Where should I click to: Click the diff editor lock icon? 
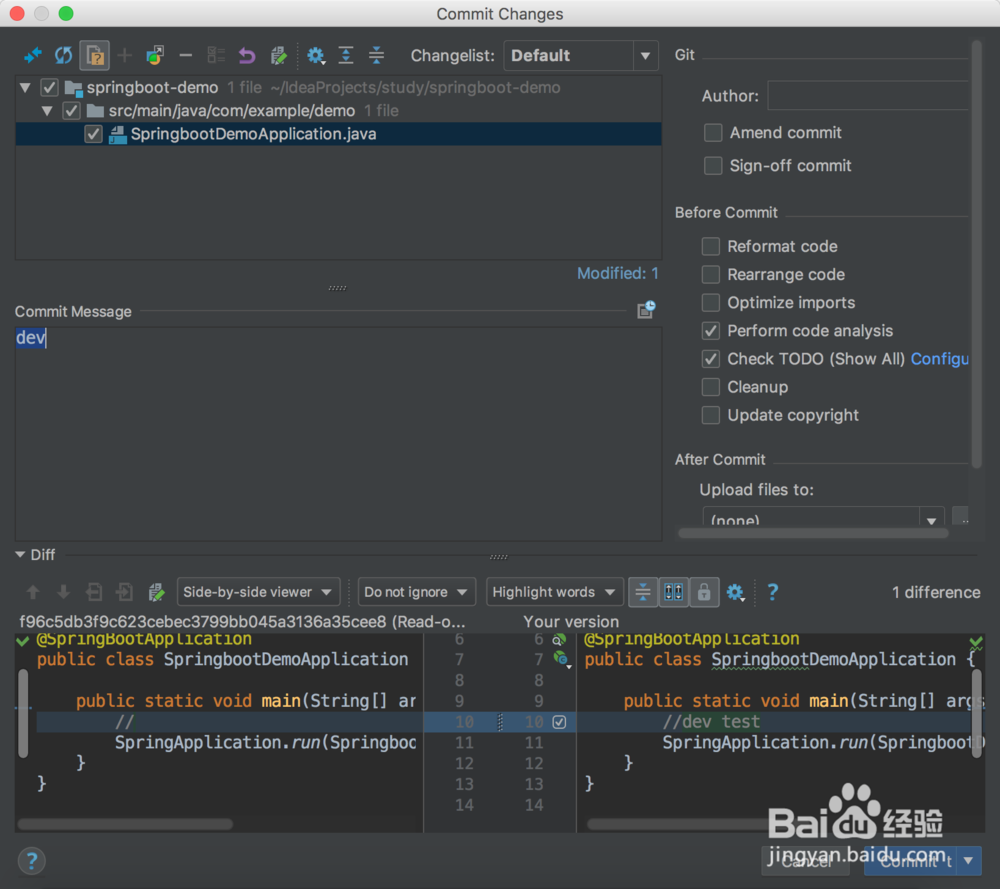coord(704,592)
